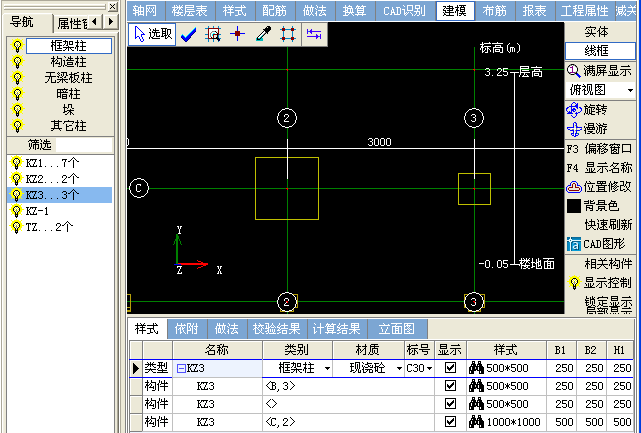Screen dimensions: 641x433
Task: Open the 框架柱 类别 dropdown
Action: point(327,368)
